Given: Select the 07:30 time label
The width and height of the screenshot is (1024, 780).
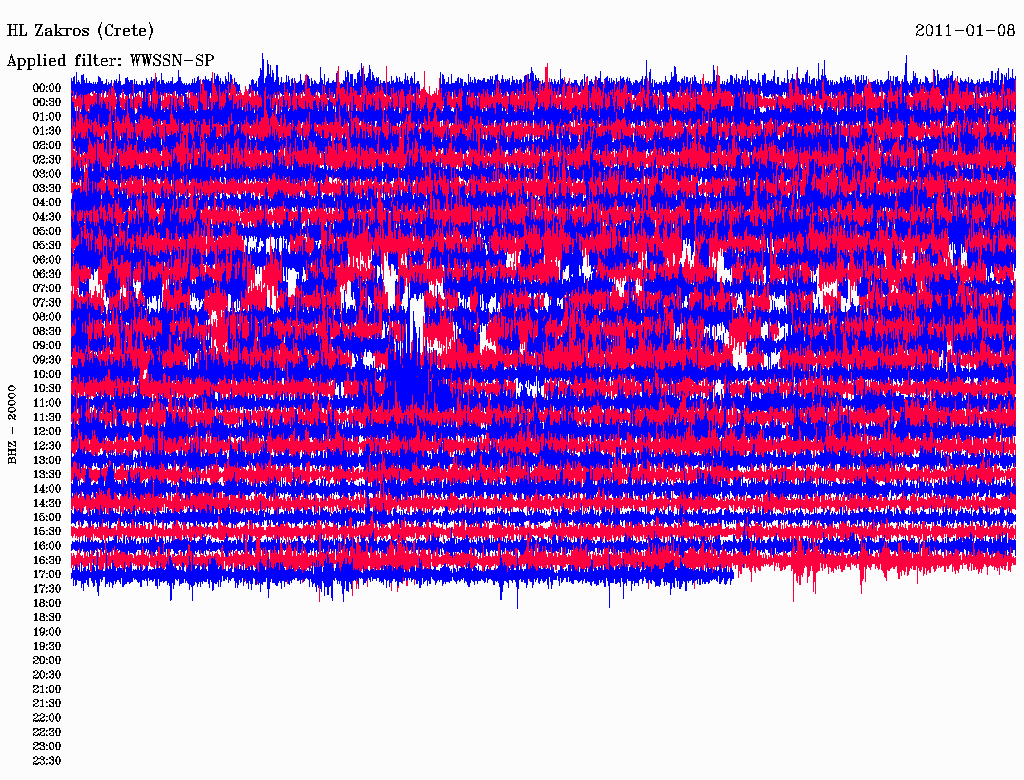Looking at the screenshot, I should 47,302.
